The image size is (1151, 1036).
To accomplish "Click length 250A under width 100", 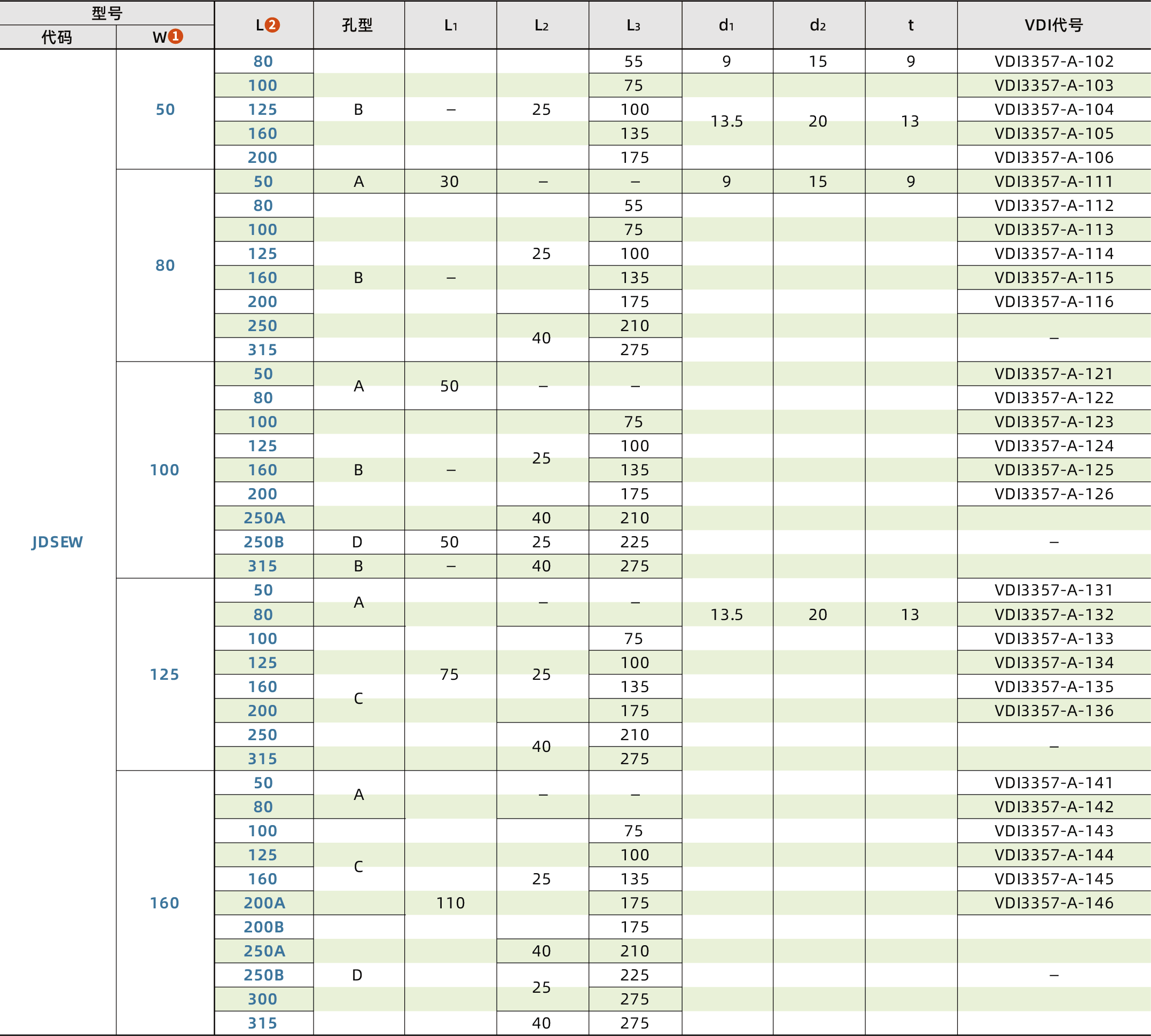I will [264, 518].
